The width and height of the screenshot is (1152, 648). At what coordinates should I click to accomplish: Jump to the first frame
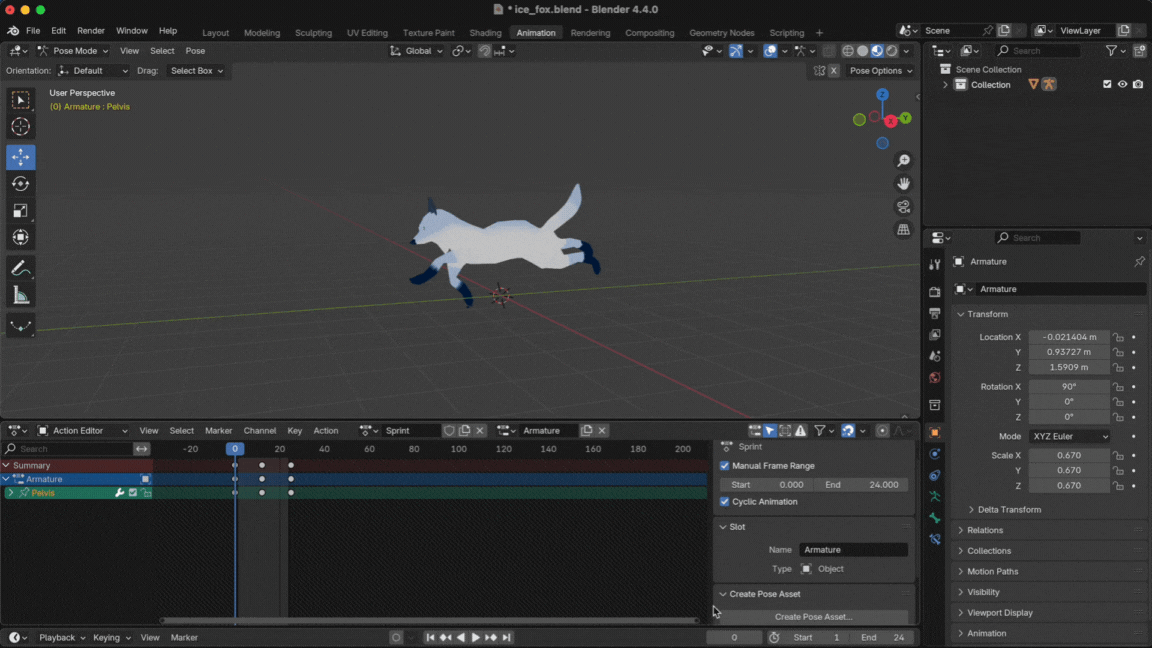(431, 638)
